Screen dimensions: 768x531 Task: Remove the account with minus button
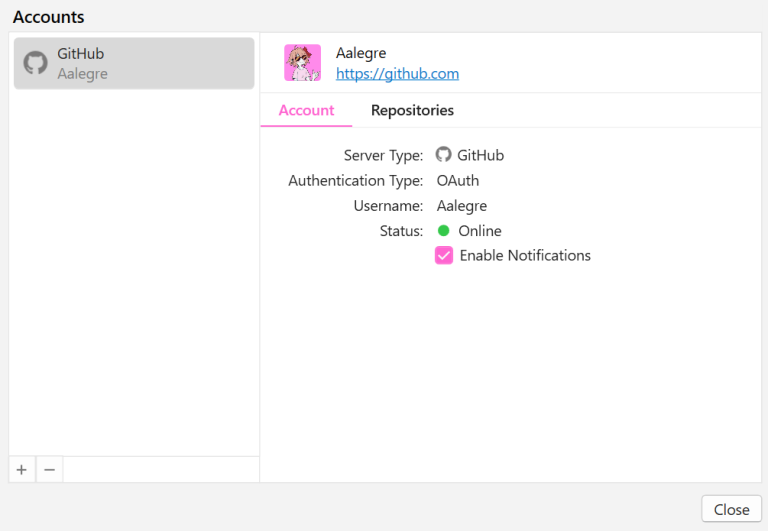(49, 470)
